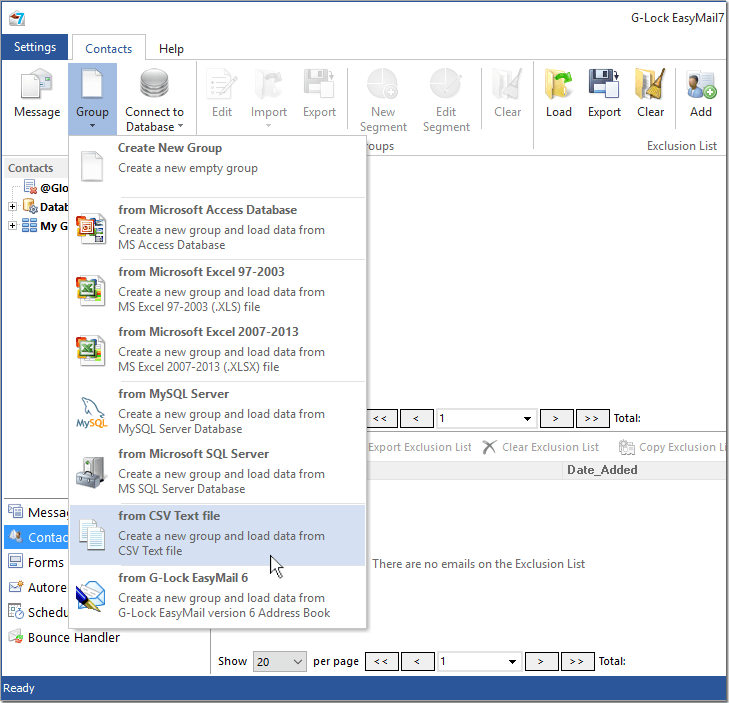Screen dimensions: 729x703
Task: Click Load exclusion list icon
Action: [x=558, y=94]
